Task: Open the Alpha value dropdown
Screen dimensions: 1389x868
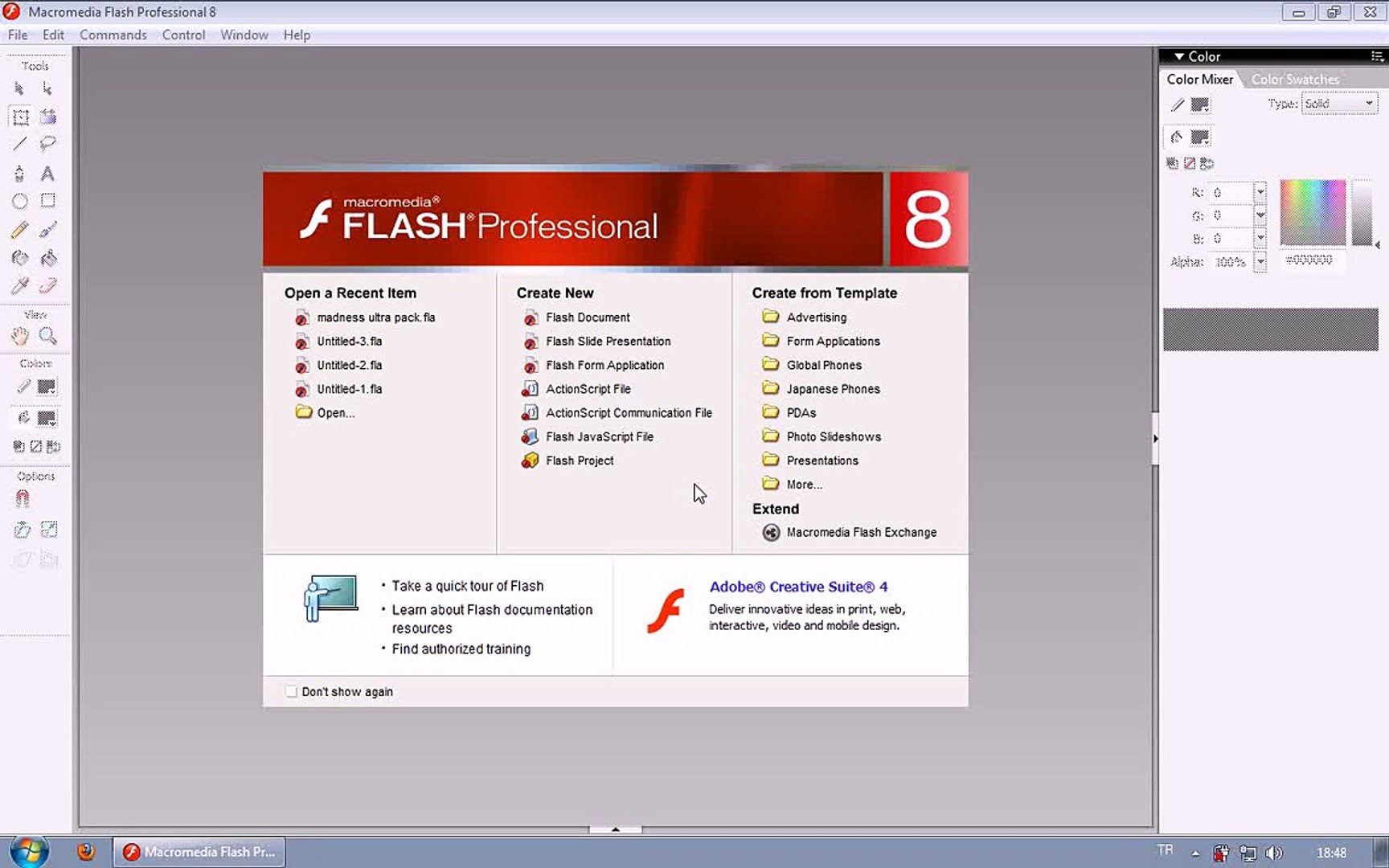Action: tap(1260, 262)
